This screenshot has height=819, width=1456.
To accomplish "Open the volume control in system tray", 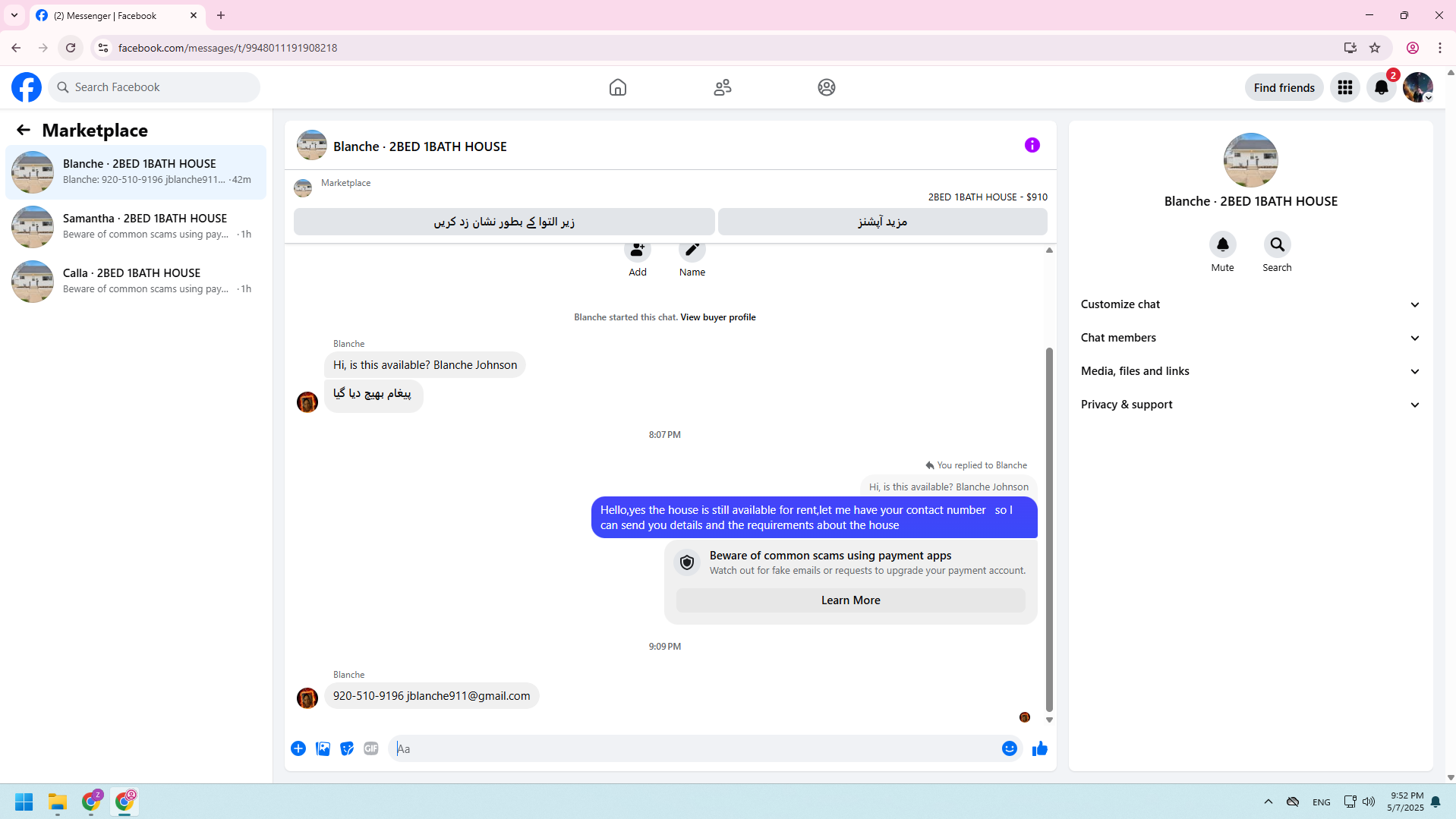I will tap(1369, 802).
